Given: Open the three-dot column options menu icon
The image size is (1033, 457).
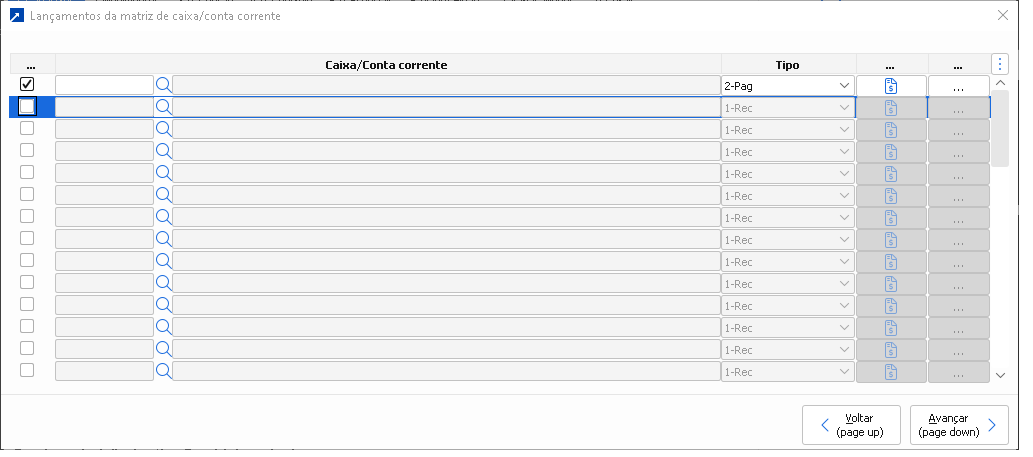Looking at the screenshot, I should (x=1000, y=64).
